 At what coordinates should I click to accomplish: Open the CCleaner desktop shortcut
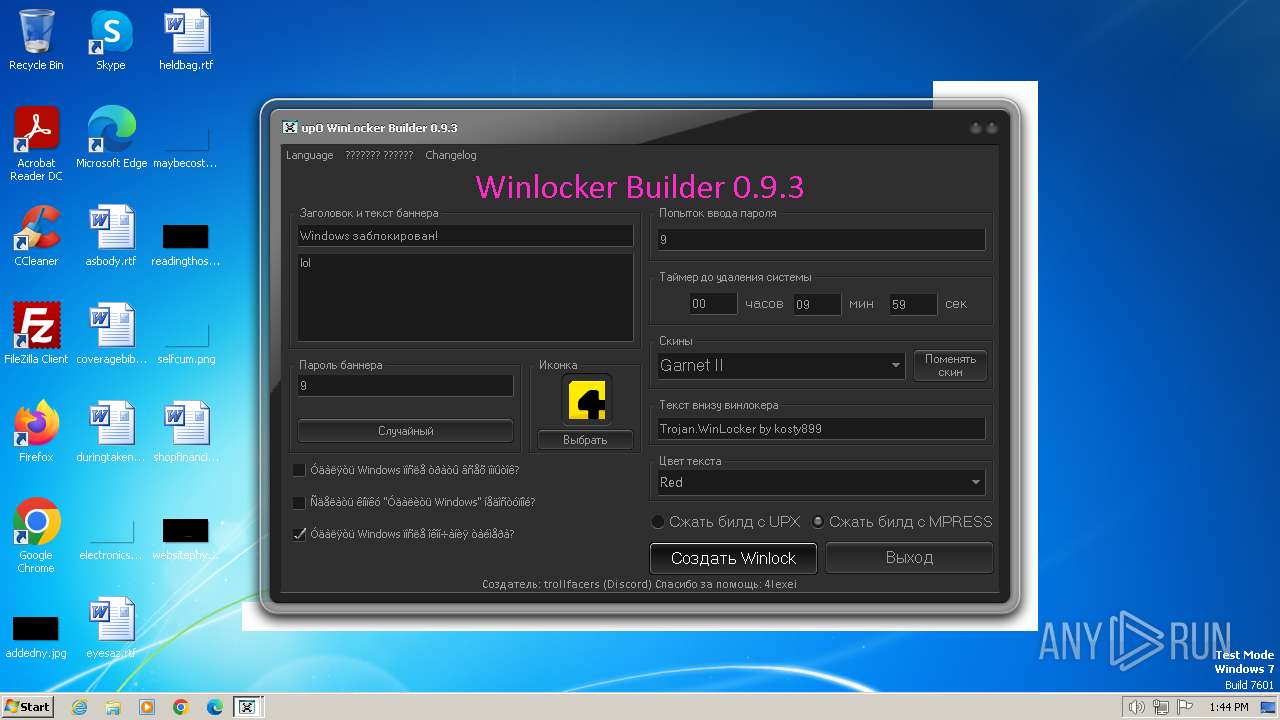(x=36, y=236)
